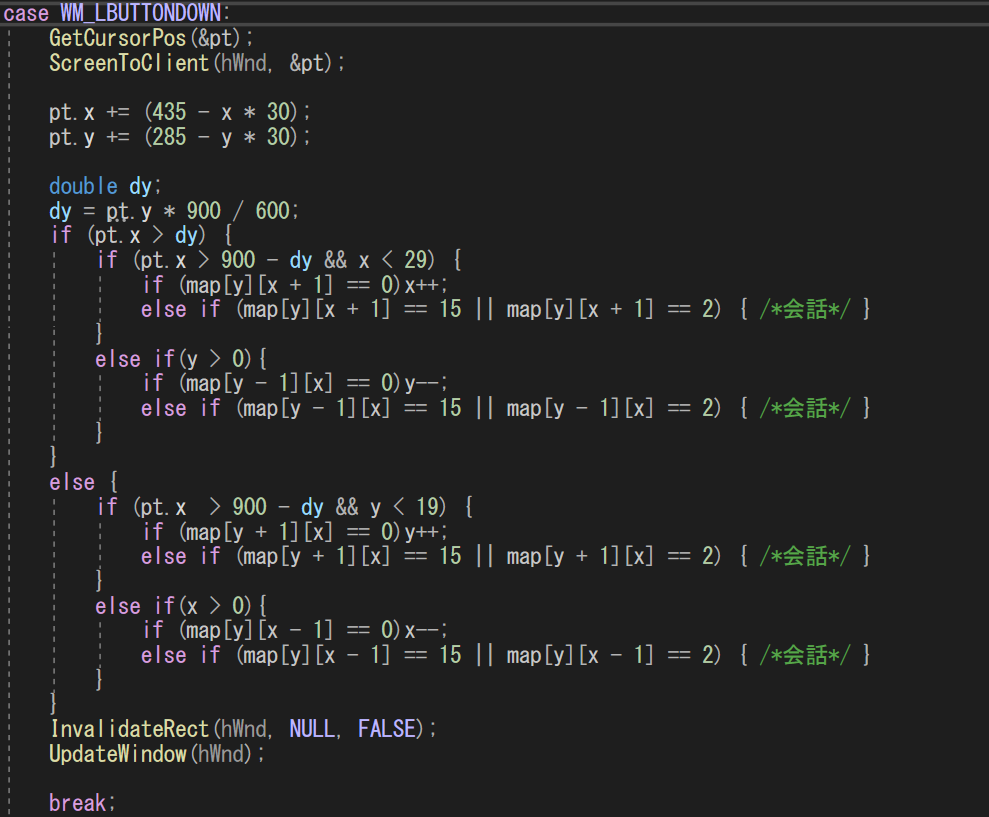Viewport: 989px width, 817px height.
Task: Click the UpdateWindow(hWnd) call
Action: pyautogui.click(x=157, y=755)
